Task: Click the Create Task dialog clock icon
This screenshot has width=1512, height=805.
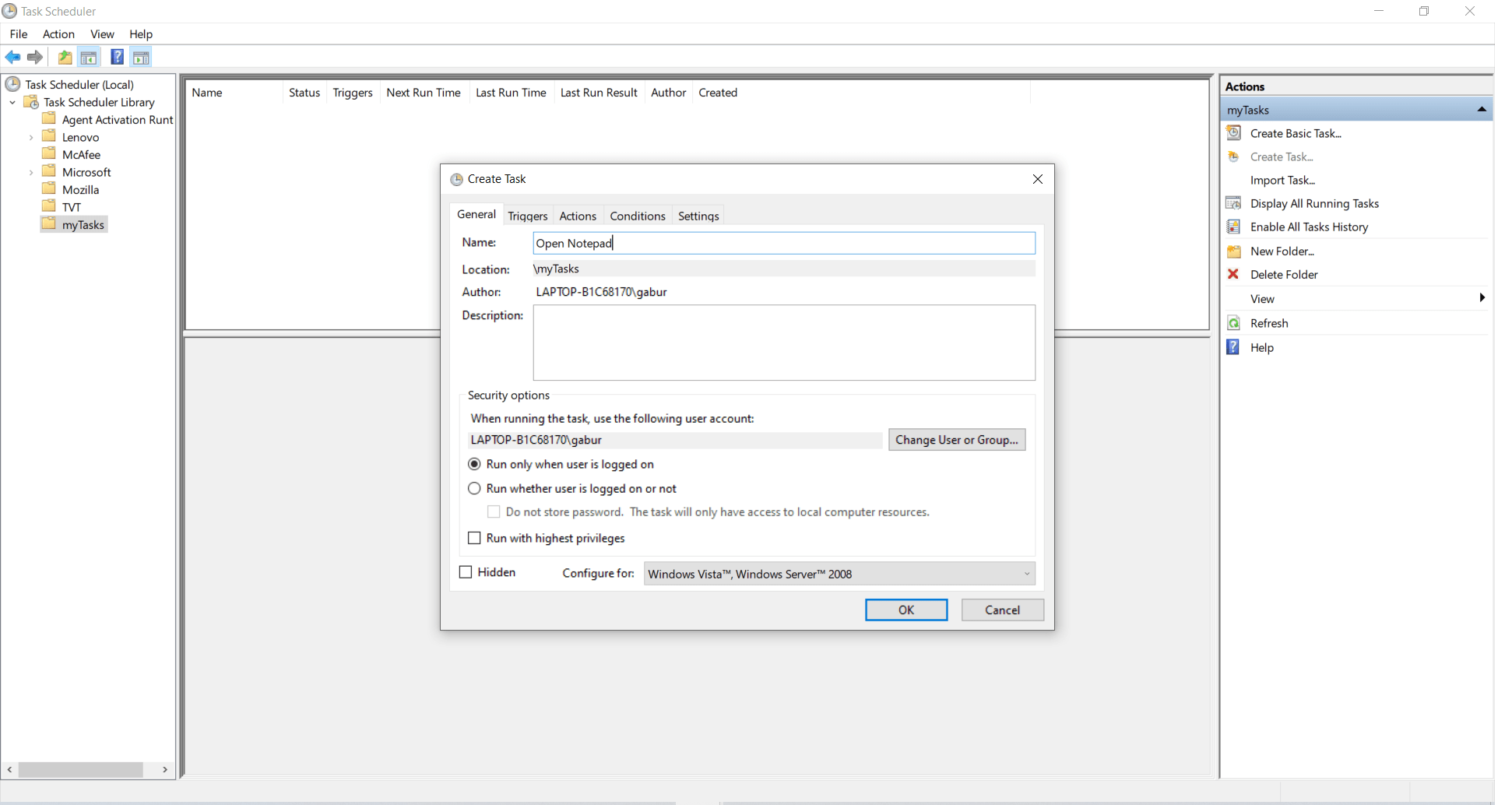Action: coord(456,179)
